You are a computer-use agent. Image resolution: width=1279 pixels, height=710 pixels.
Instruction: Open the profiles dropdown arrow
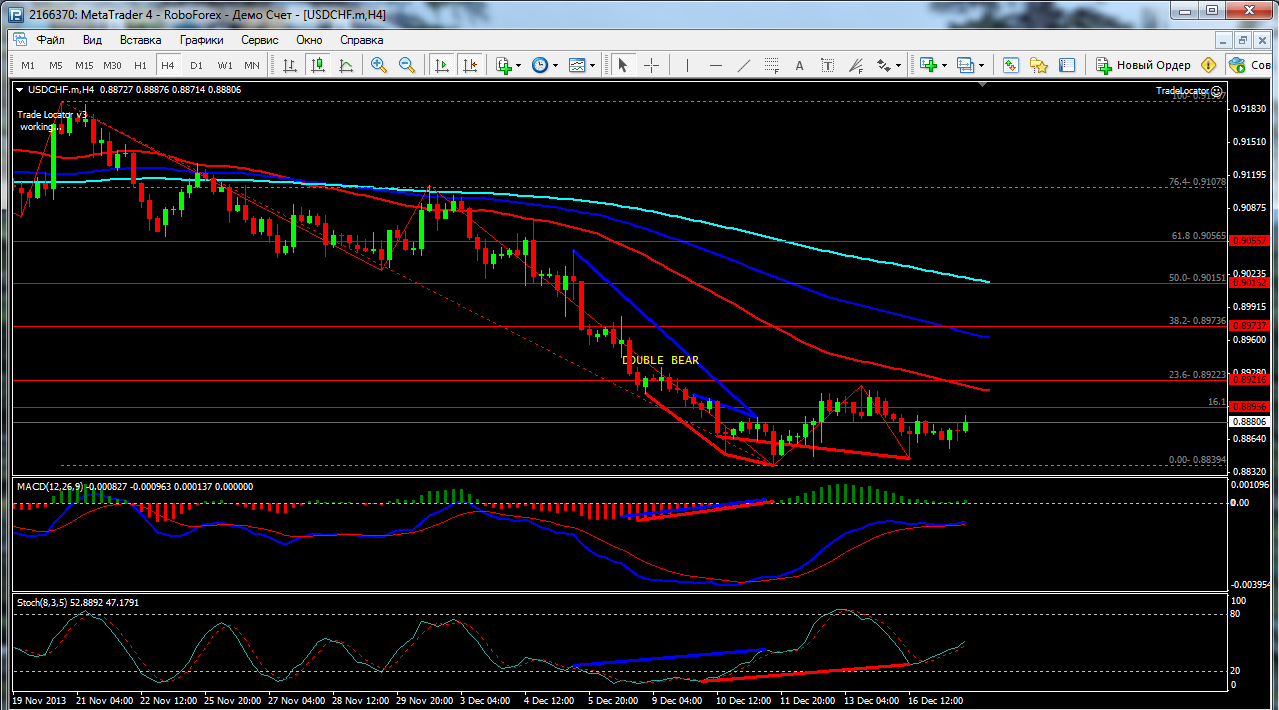point(981,66)
